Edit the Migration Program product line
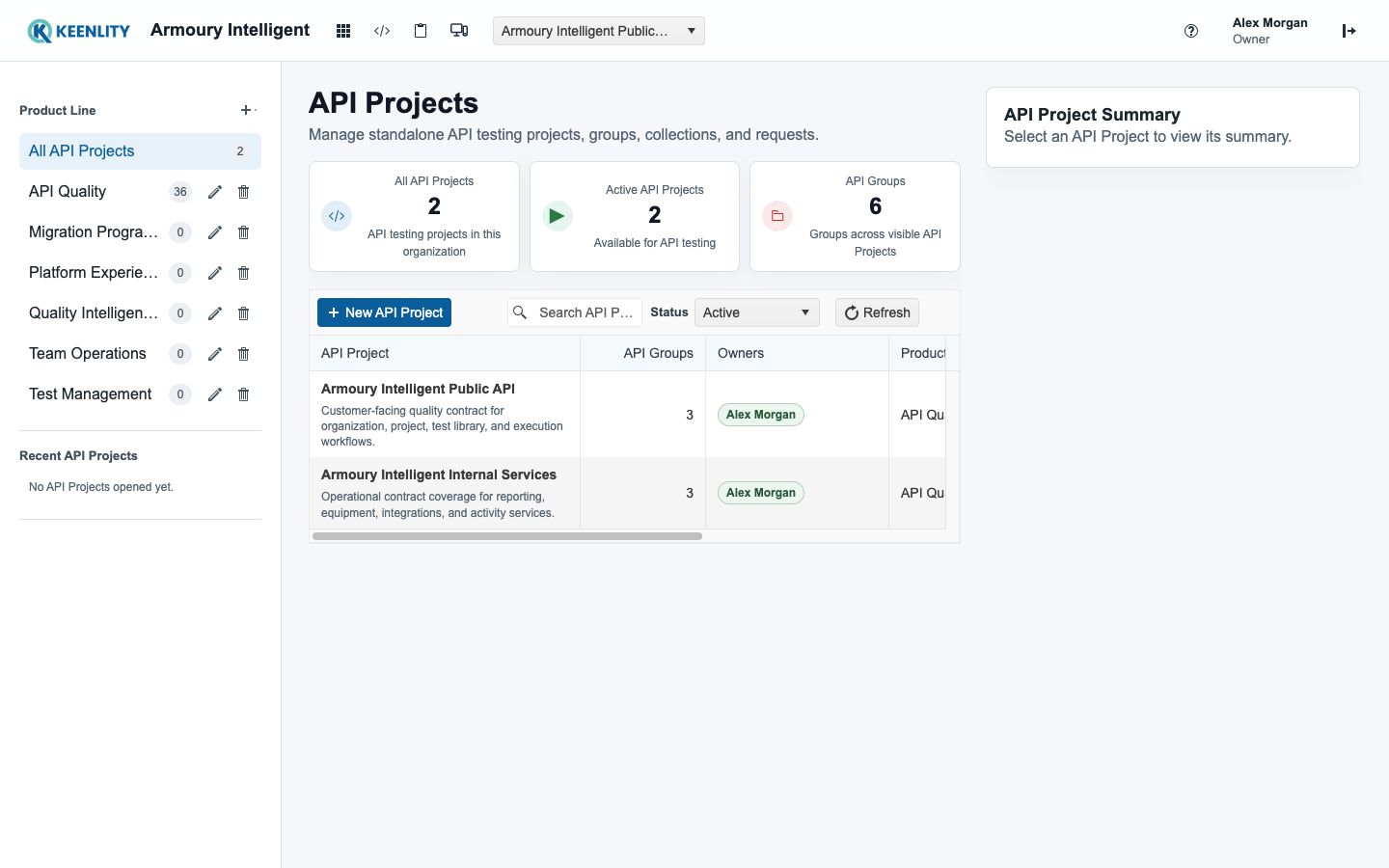Screen dimensions: 1389x868 (215, 232)
